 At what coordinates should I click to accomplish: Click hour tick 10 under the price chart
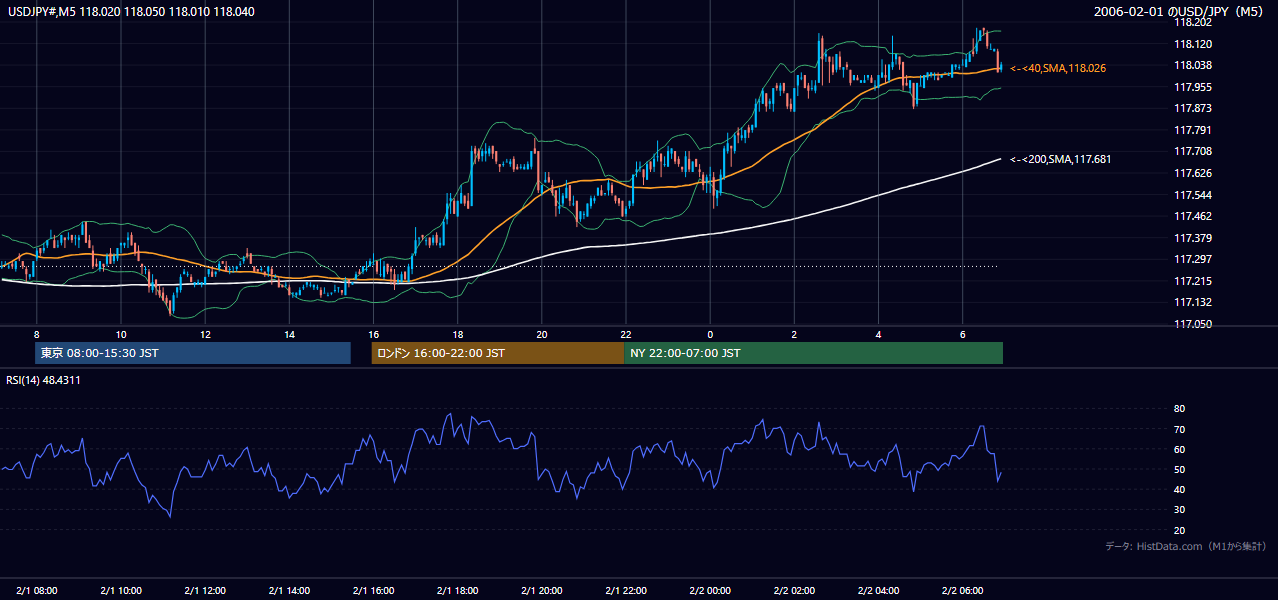(x=120, y=334)
